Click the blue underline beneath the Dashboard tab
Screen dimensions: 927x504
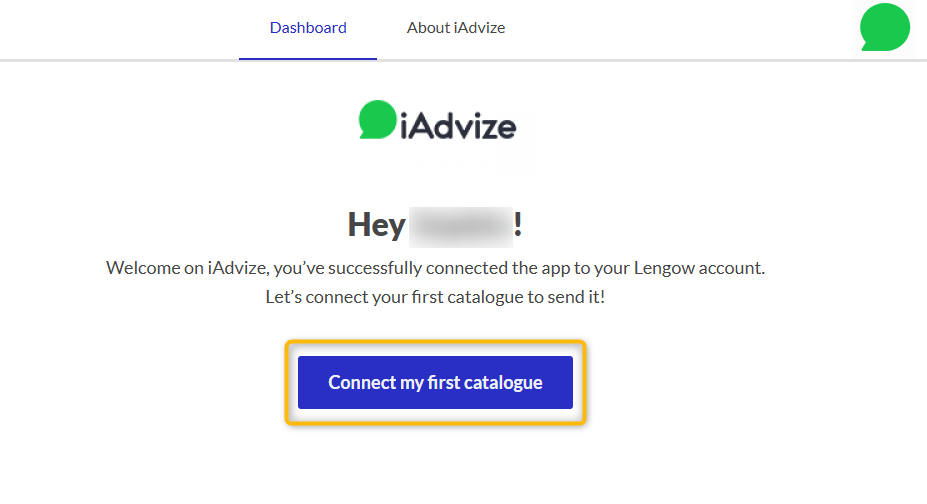click(x=308, y=59)
